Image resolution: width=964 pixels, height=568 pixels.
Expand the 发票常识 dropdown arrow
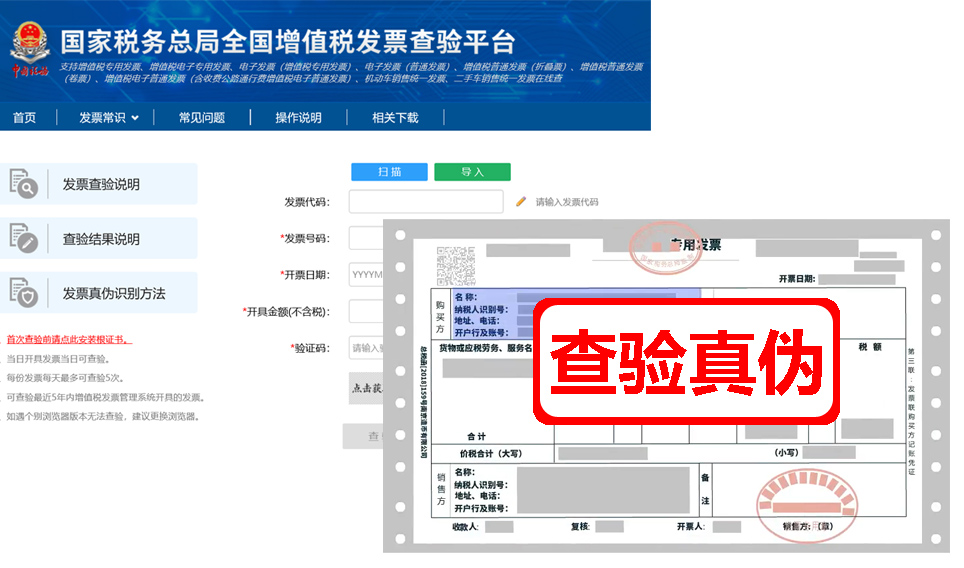pos(135,118)
